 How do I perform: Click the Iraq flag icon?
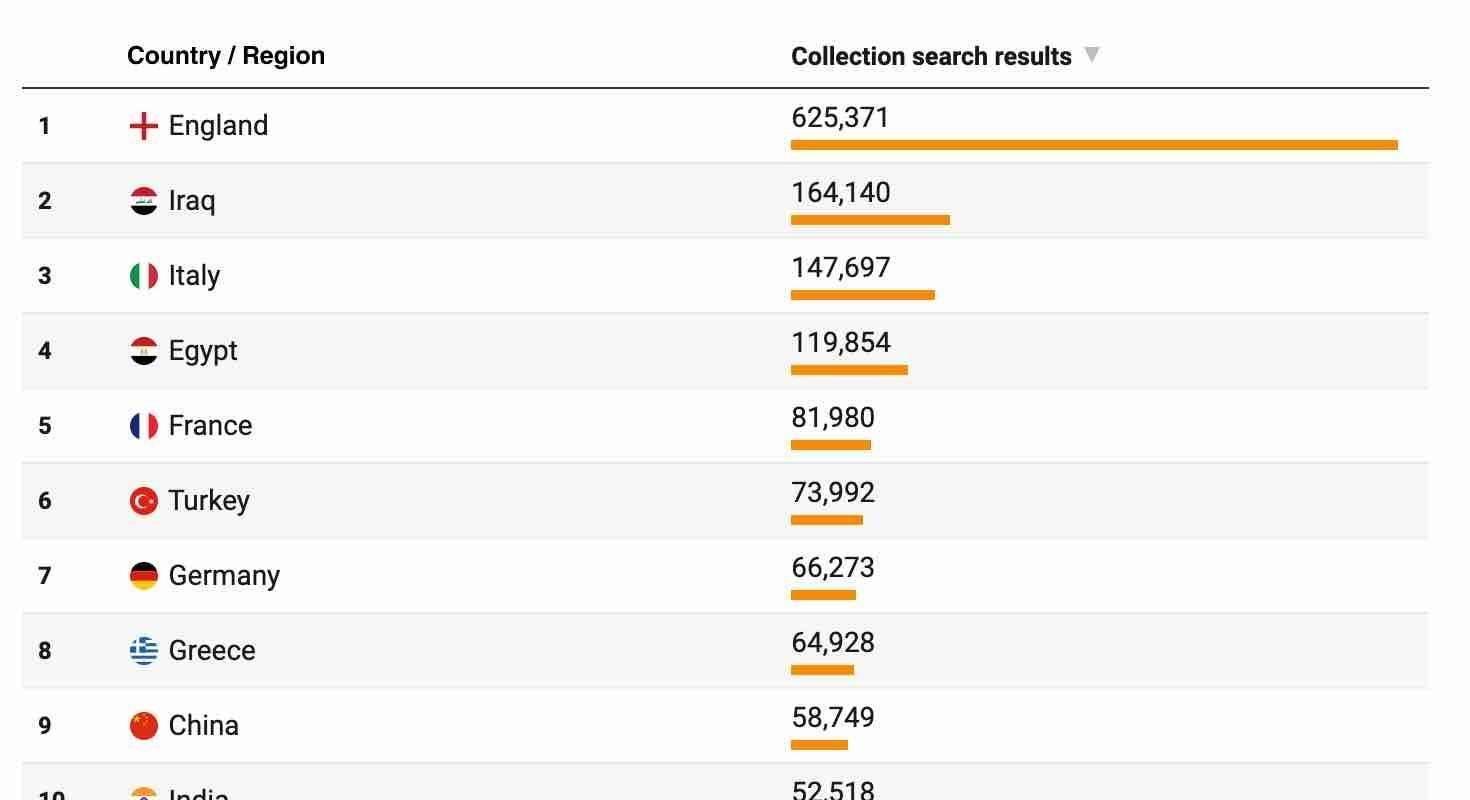144,201
